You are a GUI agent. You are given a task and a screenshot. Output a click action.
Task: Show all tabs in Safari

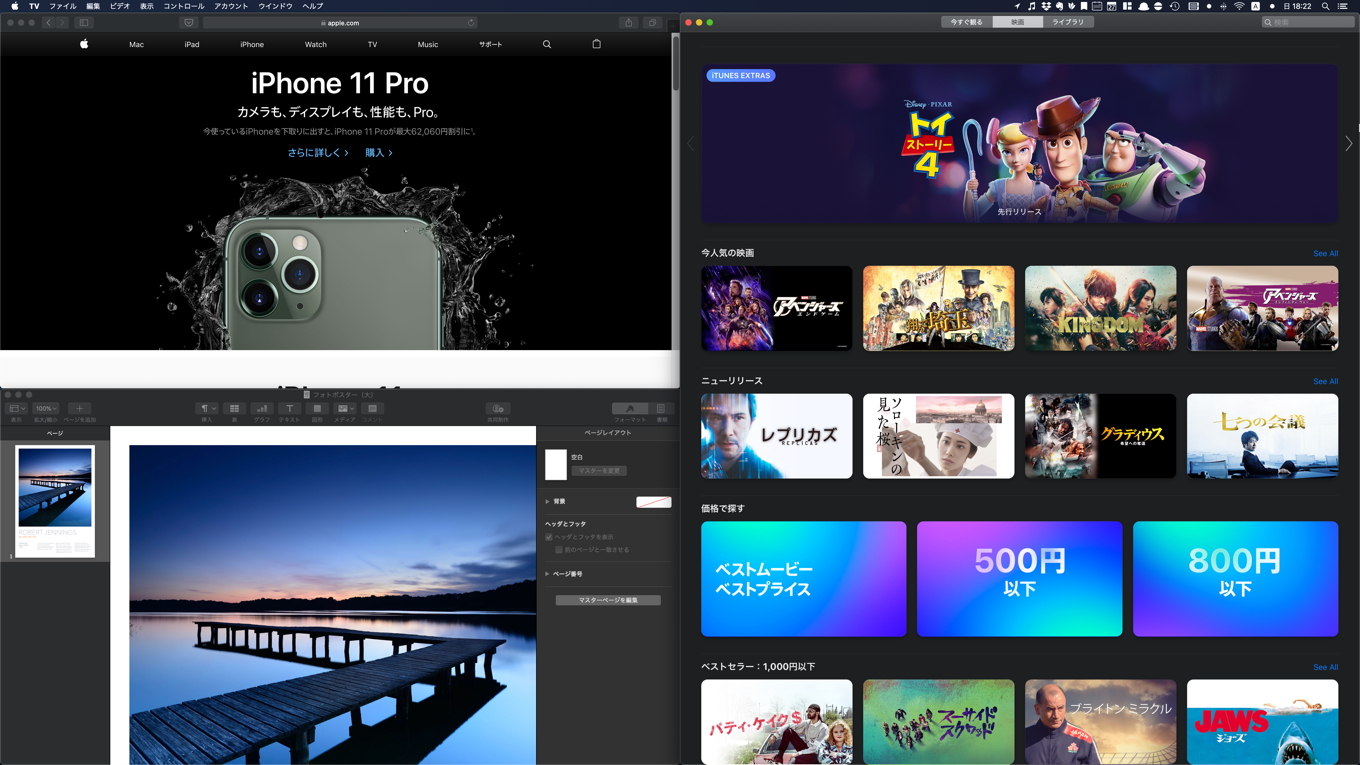(x=652, y=22)
